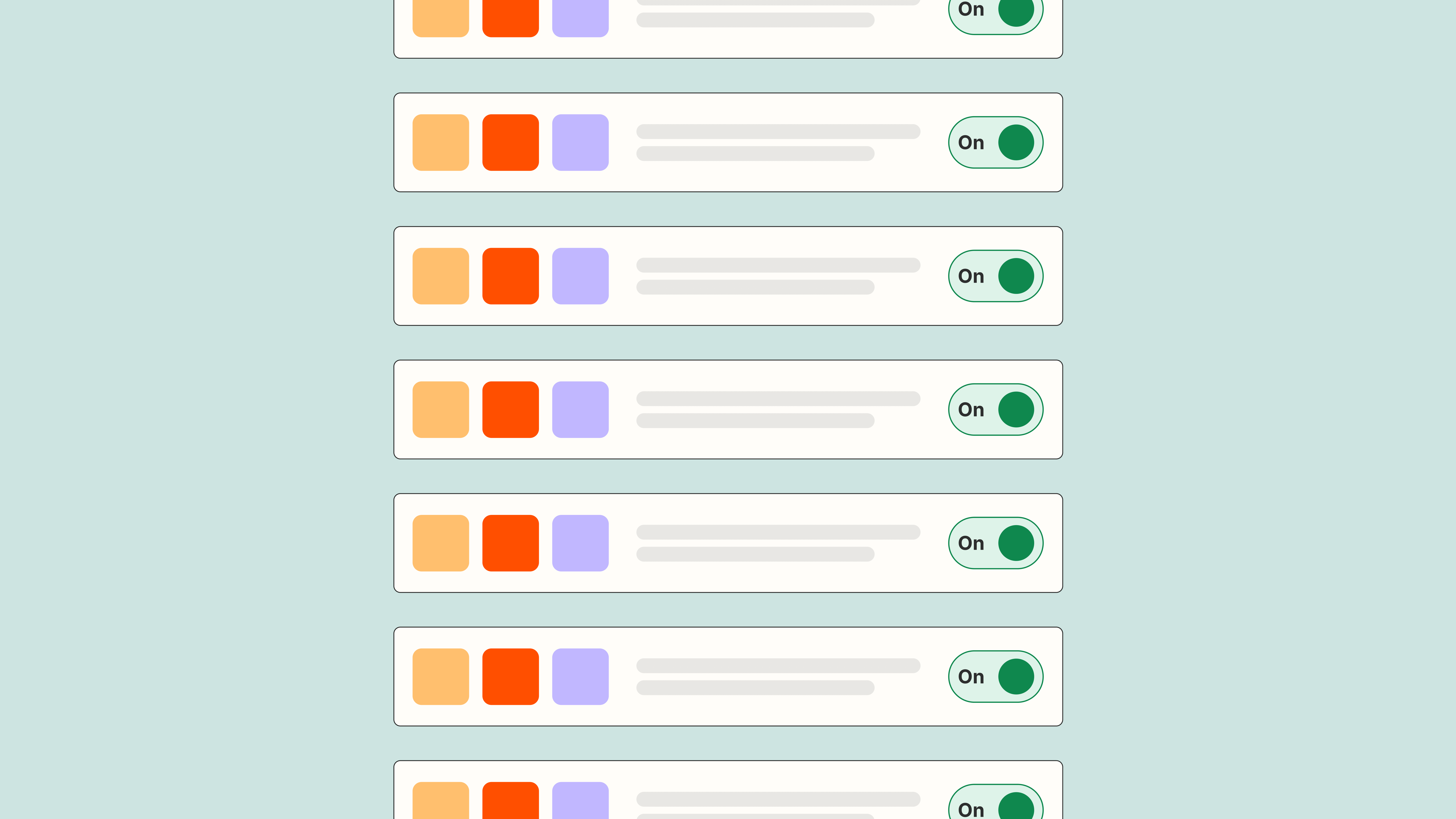The image size is (1456, 819).
Task: Disable the On switch in second fully visible card
Action: pos(995,276)
